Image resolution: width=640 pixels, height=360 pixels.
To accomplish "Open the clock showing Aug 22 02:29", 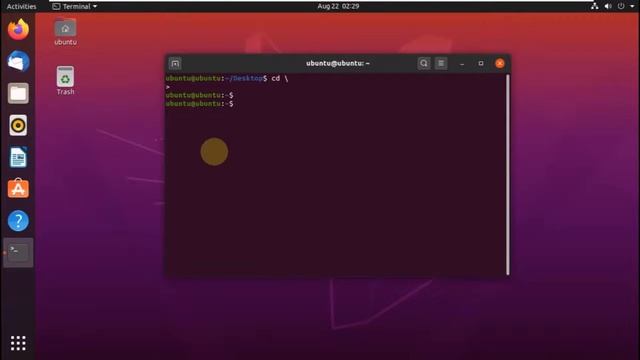I will click(x=338, y=6).
